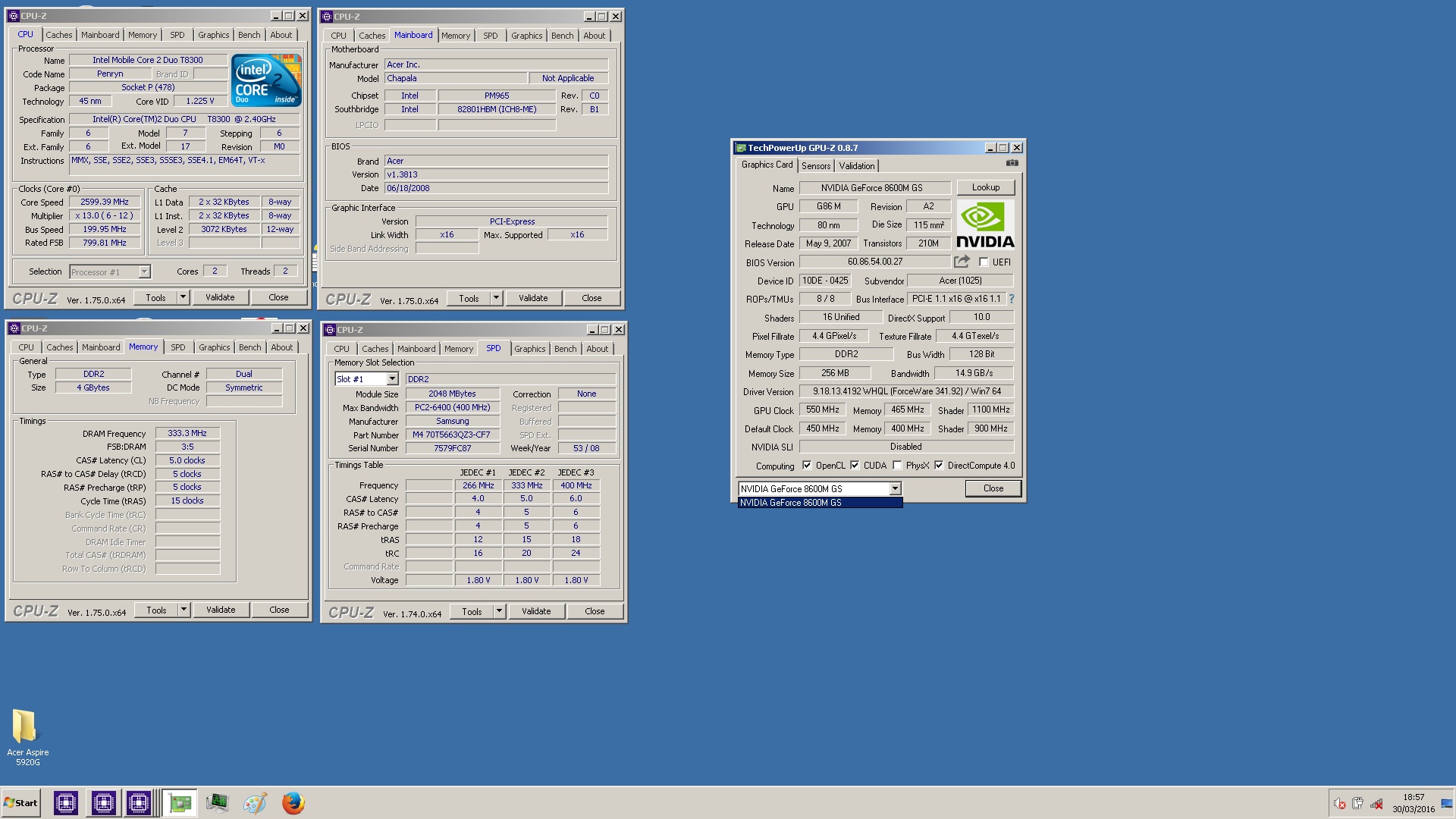Click the Lookup button in GPU-Z
This screenshot has height=819, width=1456.
click(x=986, y=187)
